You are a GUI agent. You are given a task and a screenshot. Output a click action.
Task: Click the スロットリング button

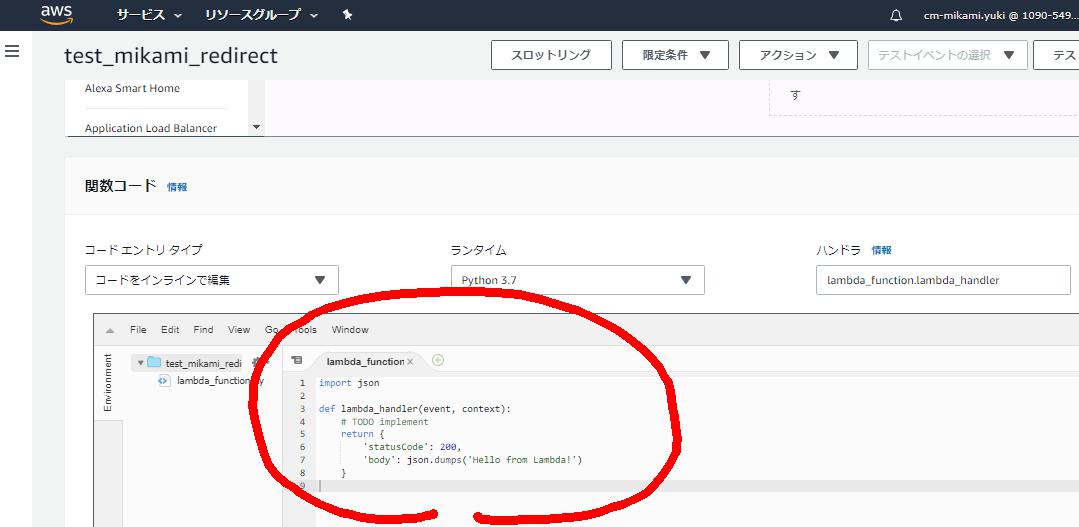pyautogui.click(x=550, y=55)
